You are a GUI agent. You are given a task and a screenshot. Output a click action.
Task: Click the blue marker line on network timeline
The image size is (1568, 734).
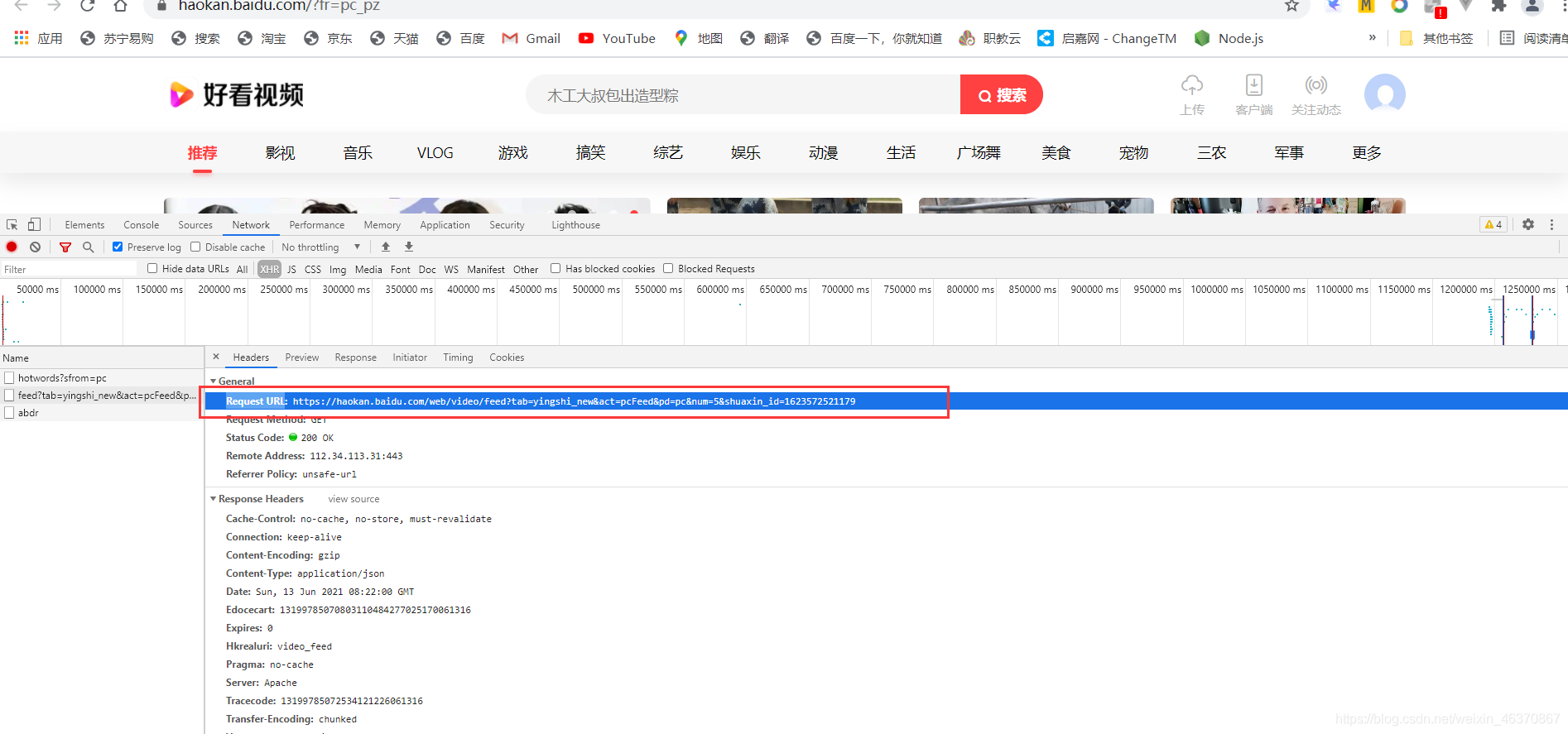pos(1532,321)
